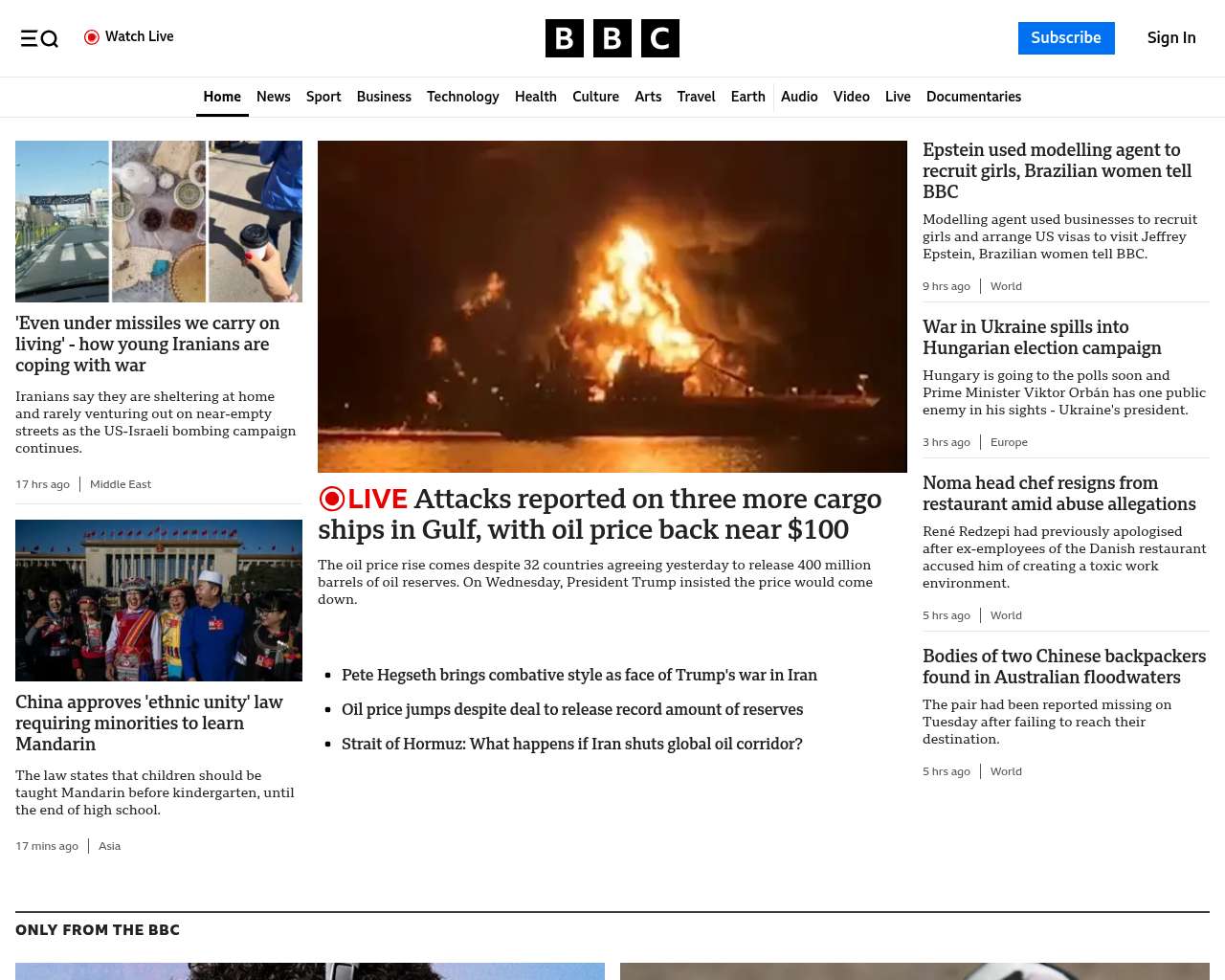Click 'Iranians say they are sheltering' summary

[x=156, y=422]
